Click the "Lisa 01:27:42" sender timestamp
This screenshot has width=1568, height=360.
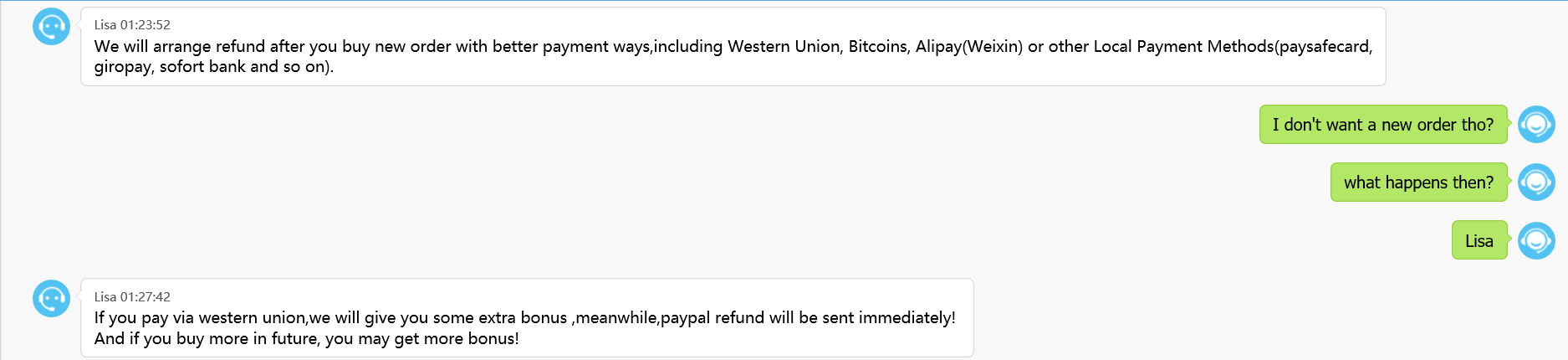pos(132,296)
